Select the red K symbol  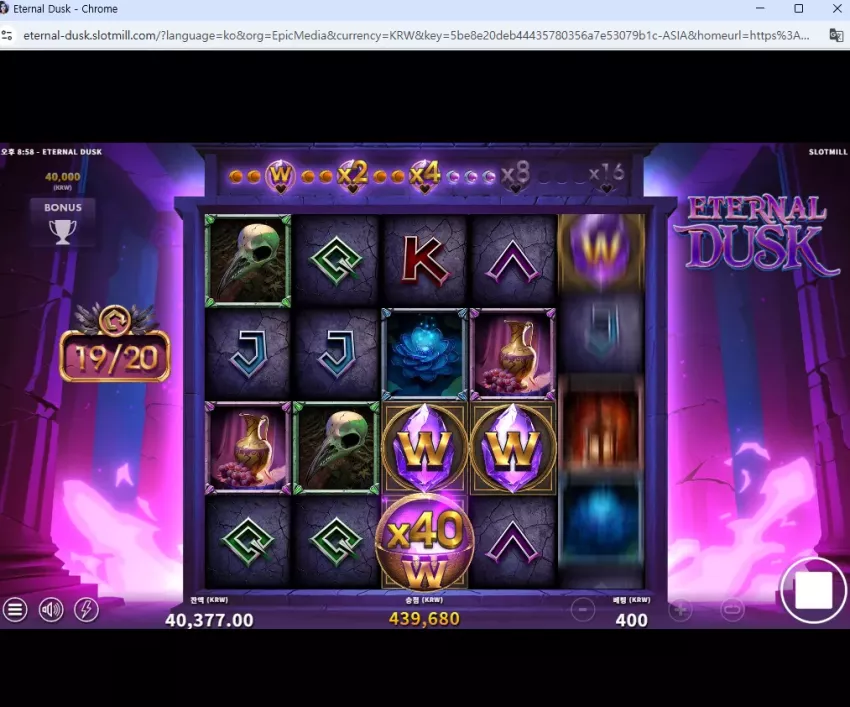pos(424,260)
